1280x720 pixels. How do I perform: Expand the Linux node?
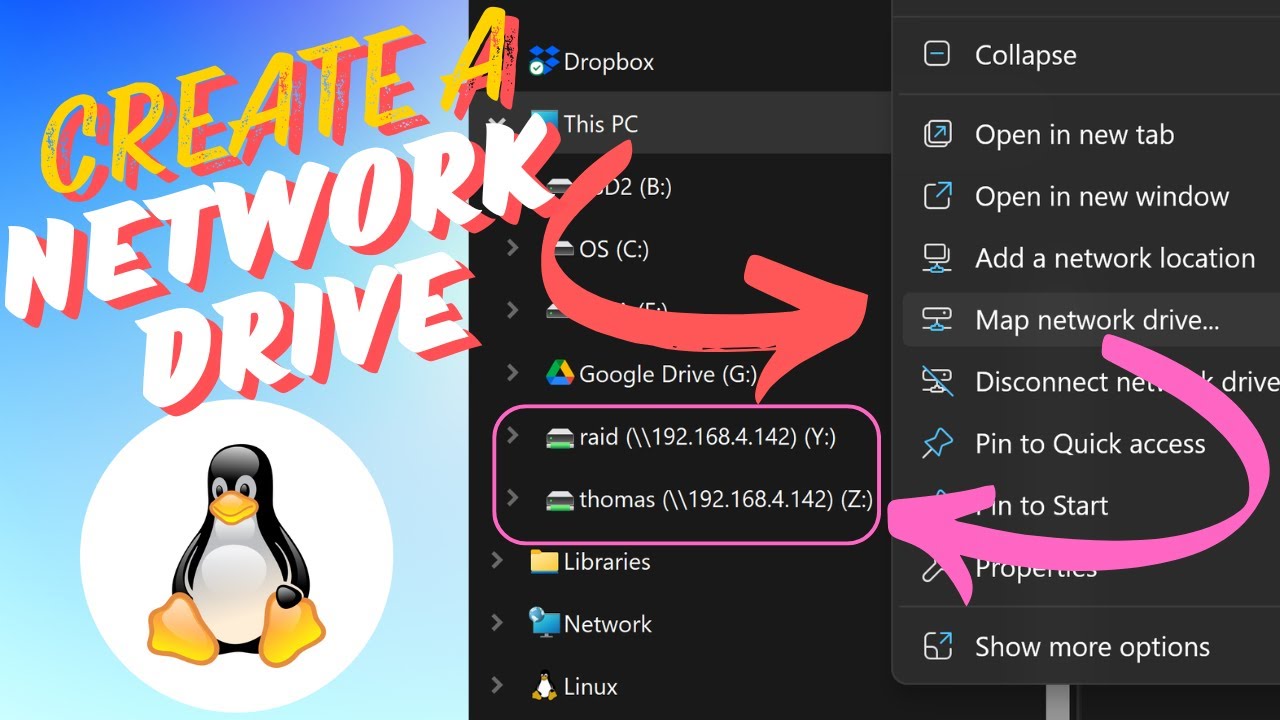click(497, 686)
